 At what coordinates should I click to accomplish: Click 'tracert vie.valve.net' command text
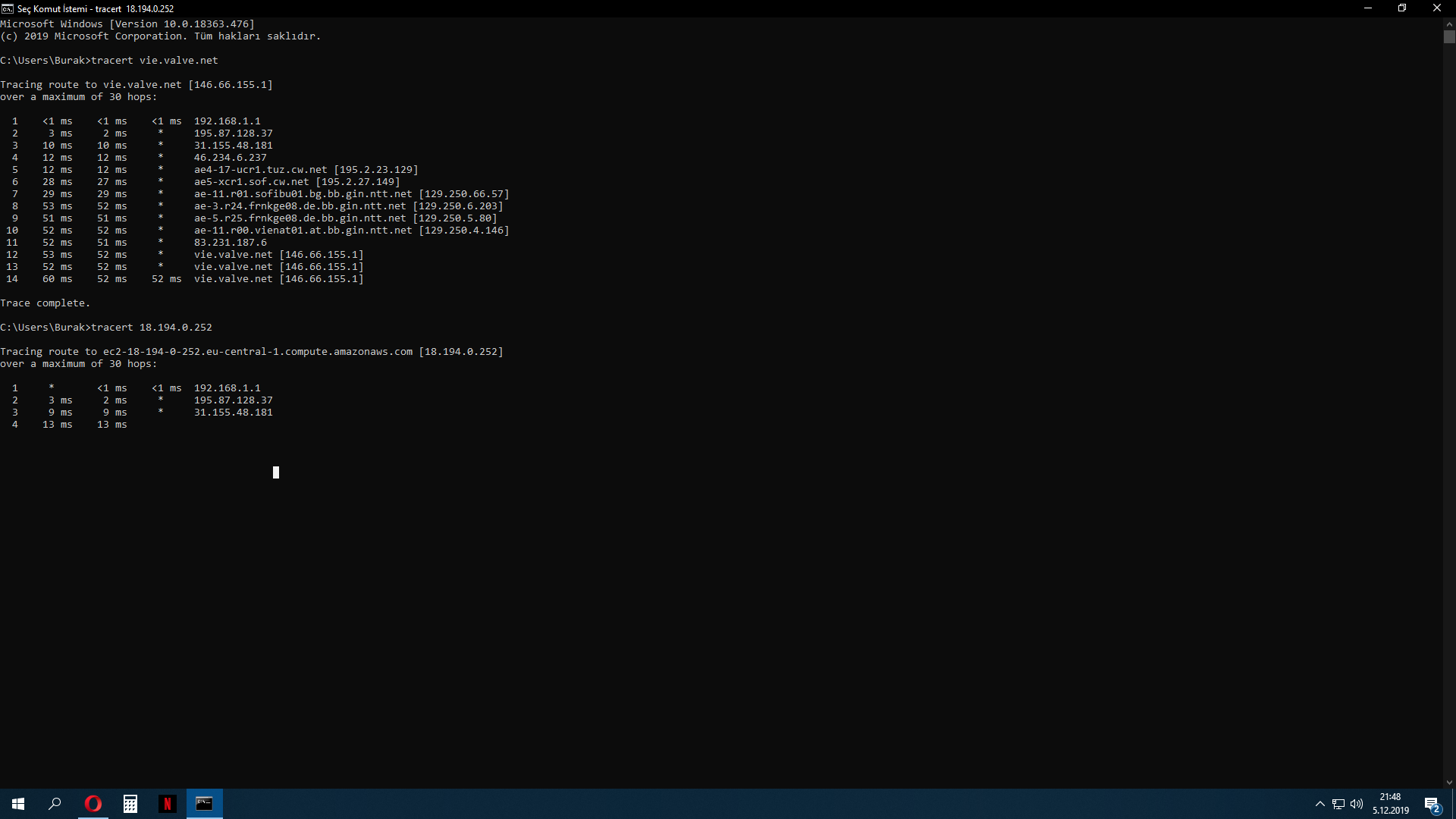pos(155,61)
